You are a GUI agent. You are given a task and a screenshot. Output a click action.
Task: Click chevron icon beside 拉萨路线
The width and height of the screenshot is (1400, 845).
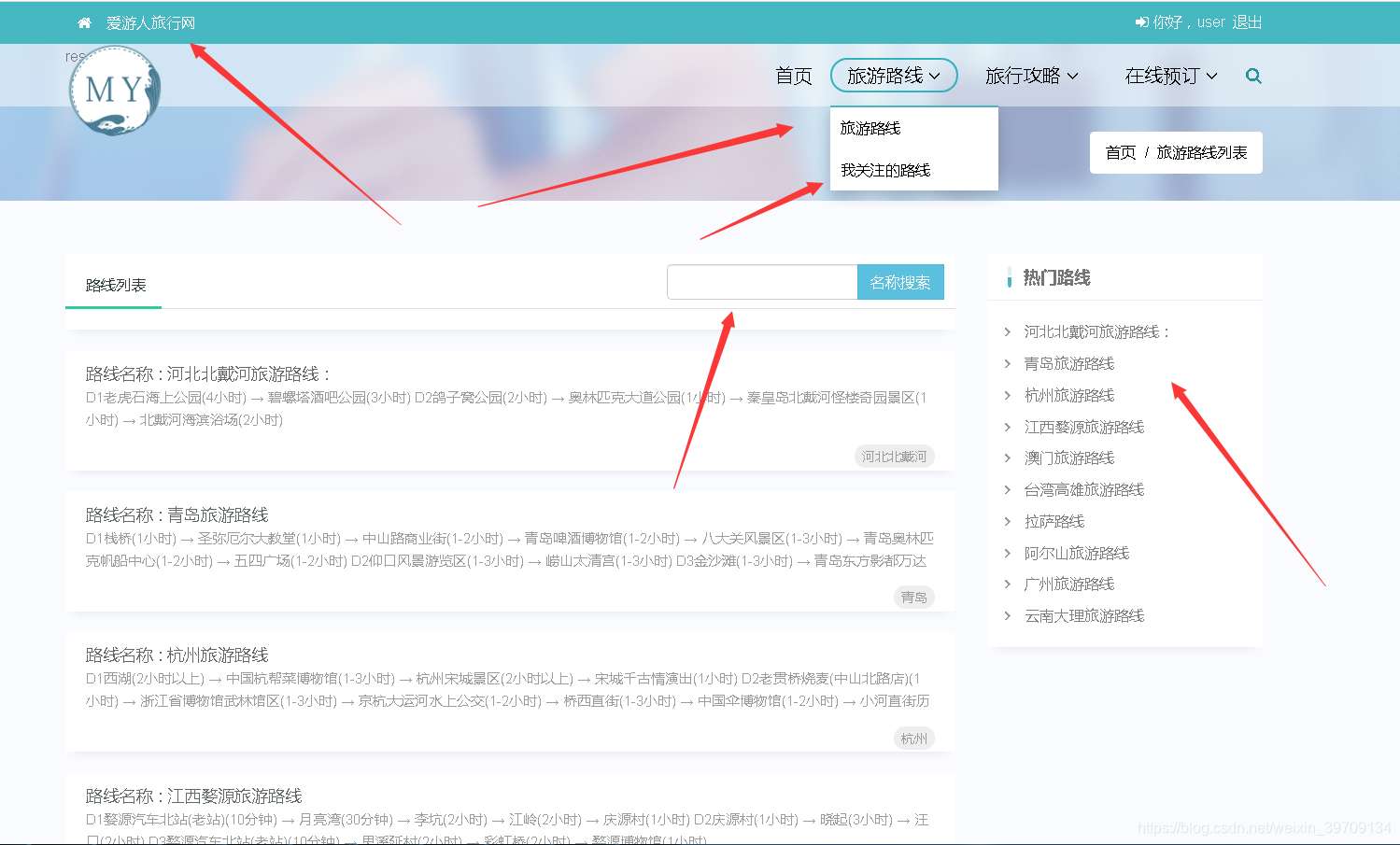[1007, 521]
